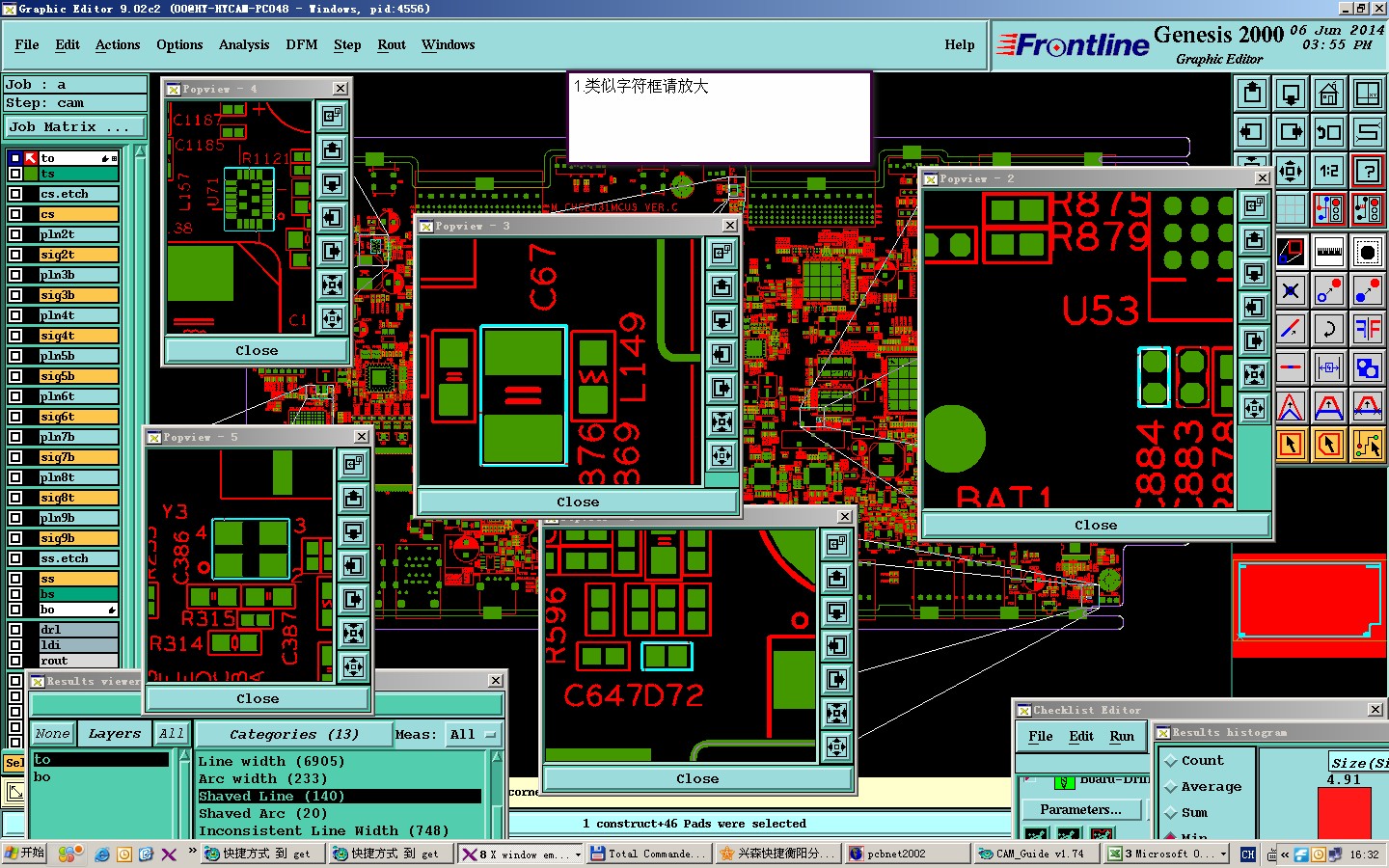Viewport: 1389px width, 868px height.
Task: Toggle checkbox for layer cs.etch
Action: tap(15, 194)
